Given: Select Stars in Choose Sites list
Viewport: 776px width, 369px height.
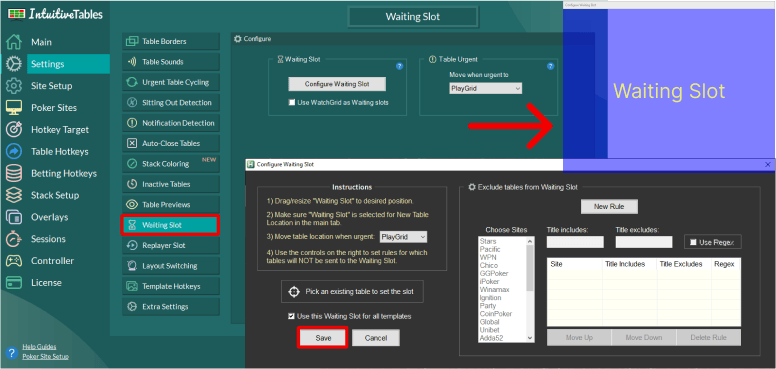Looking at the screenshot, I should pyautogui.click(x=488, y=241).
